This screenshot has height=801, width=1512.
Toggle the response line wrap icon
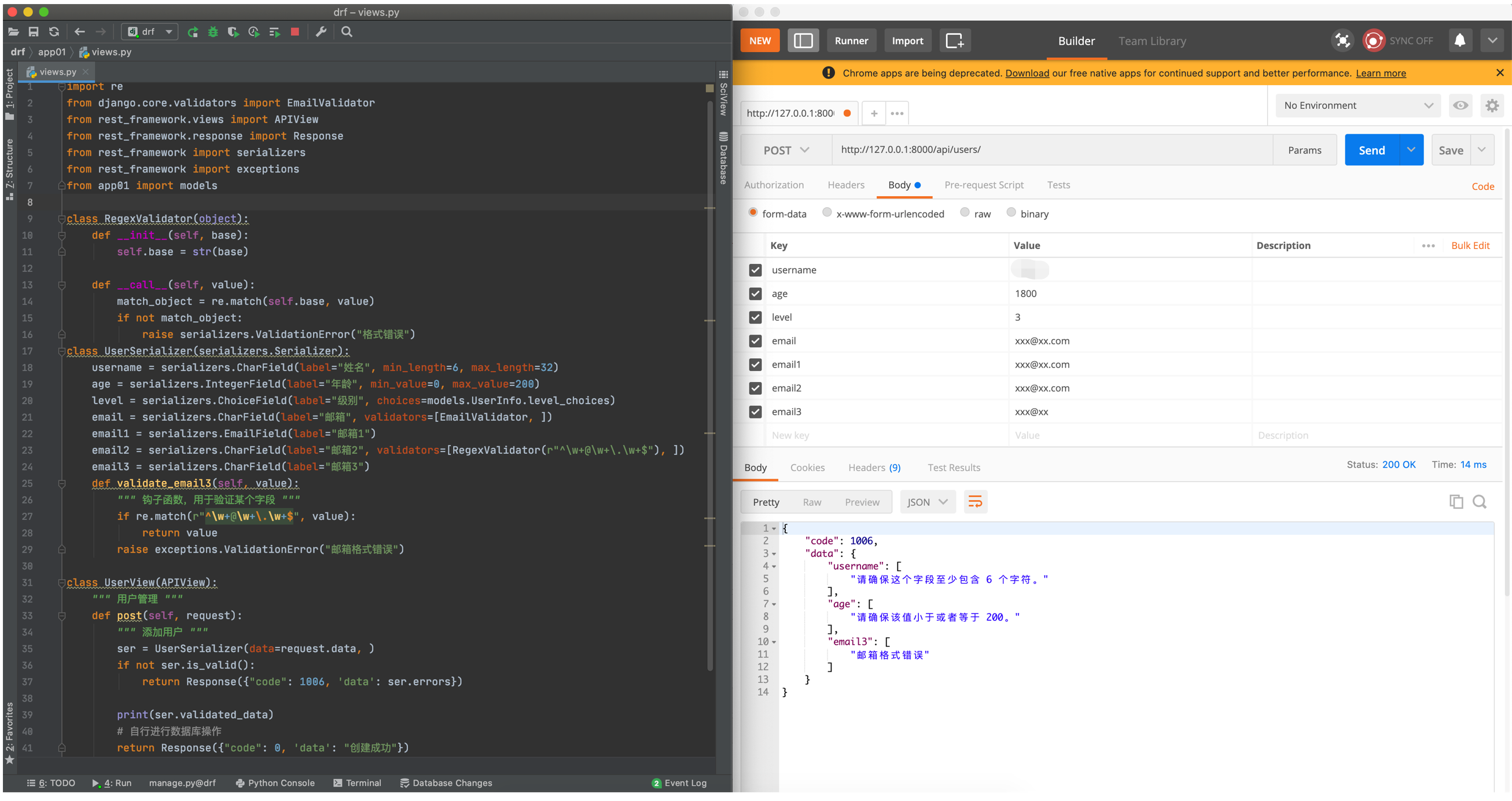(x=975, y=502)
